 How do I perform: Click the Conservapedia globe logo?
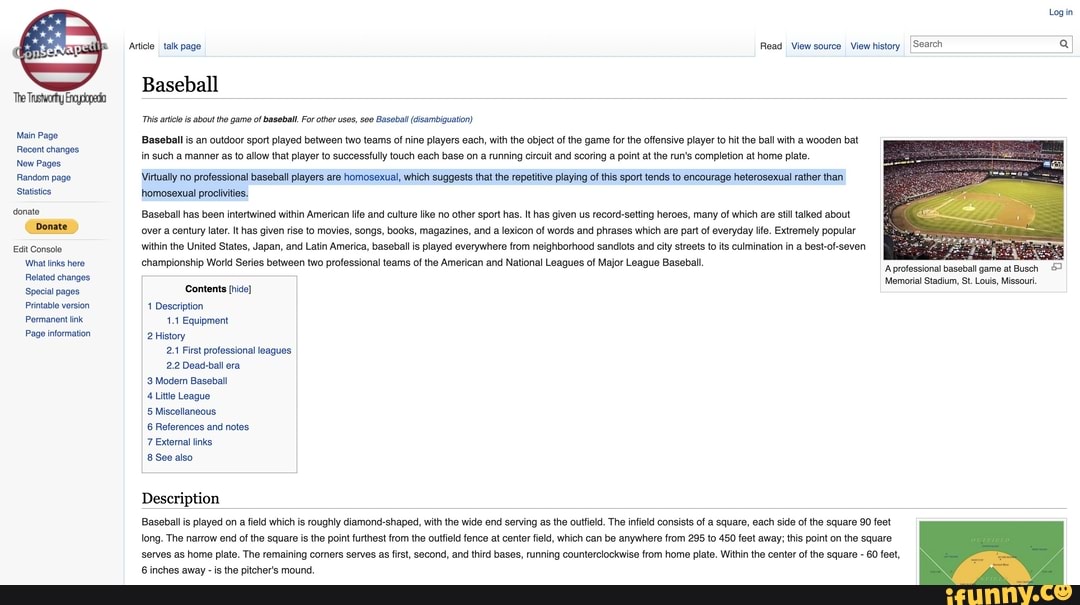[x=60, y=50]
